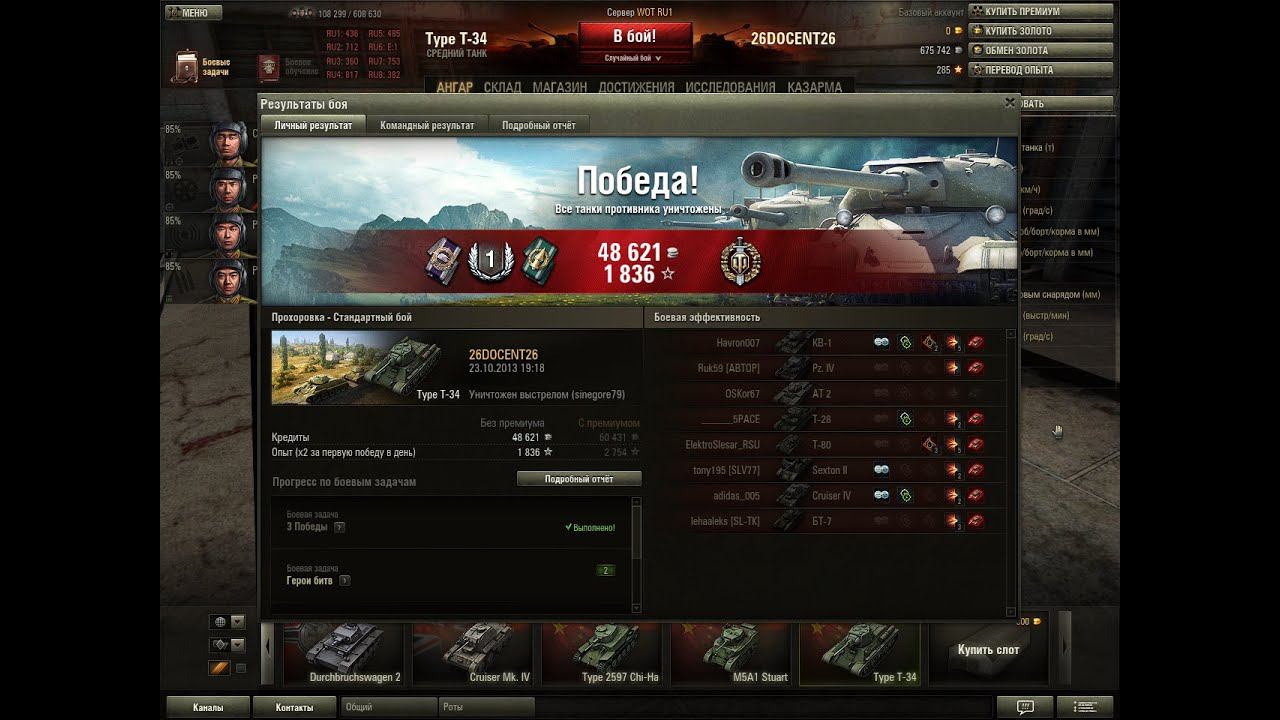Open the nation filter globe dropdown
The height and width of the screenshot is (720, 1280).
pos(227,621)
